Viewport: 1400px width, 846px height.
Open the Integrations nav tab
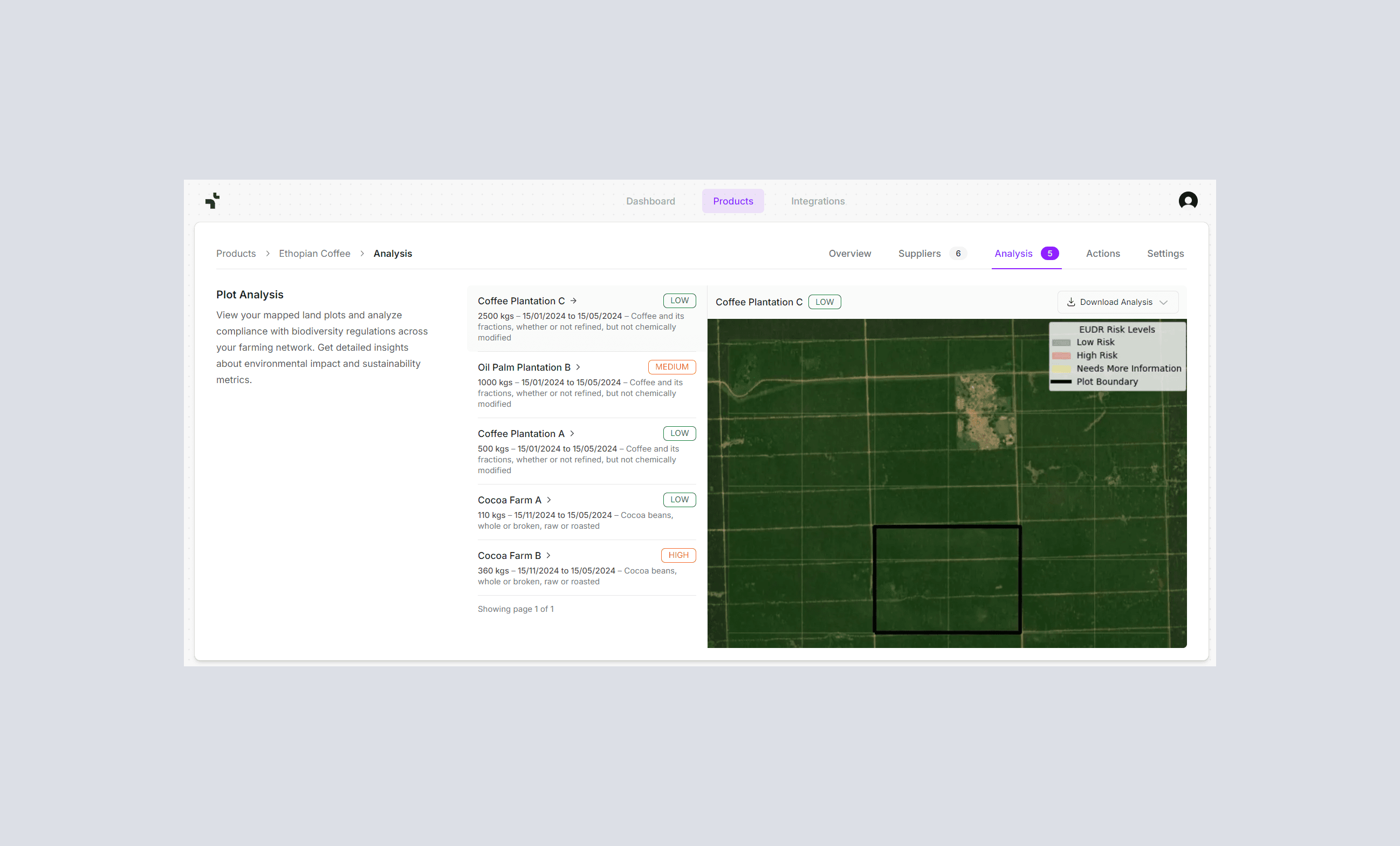pos(818,201)
